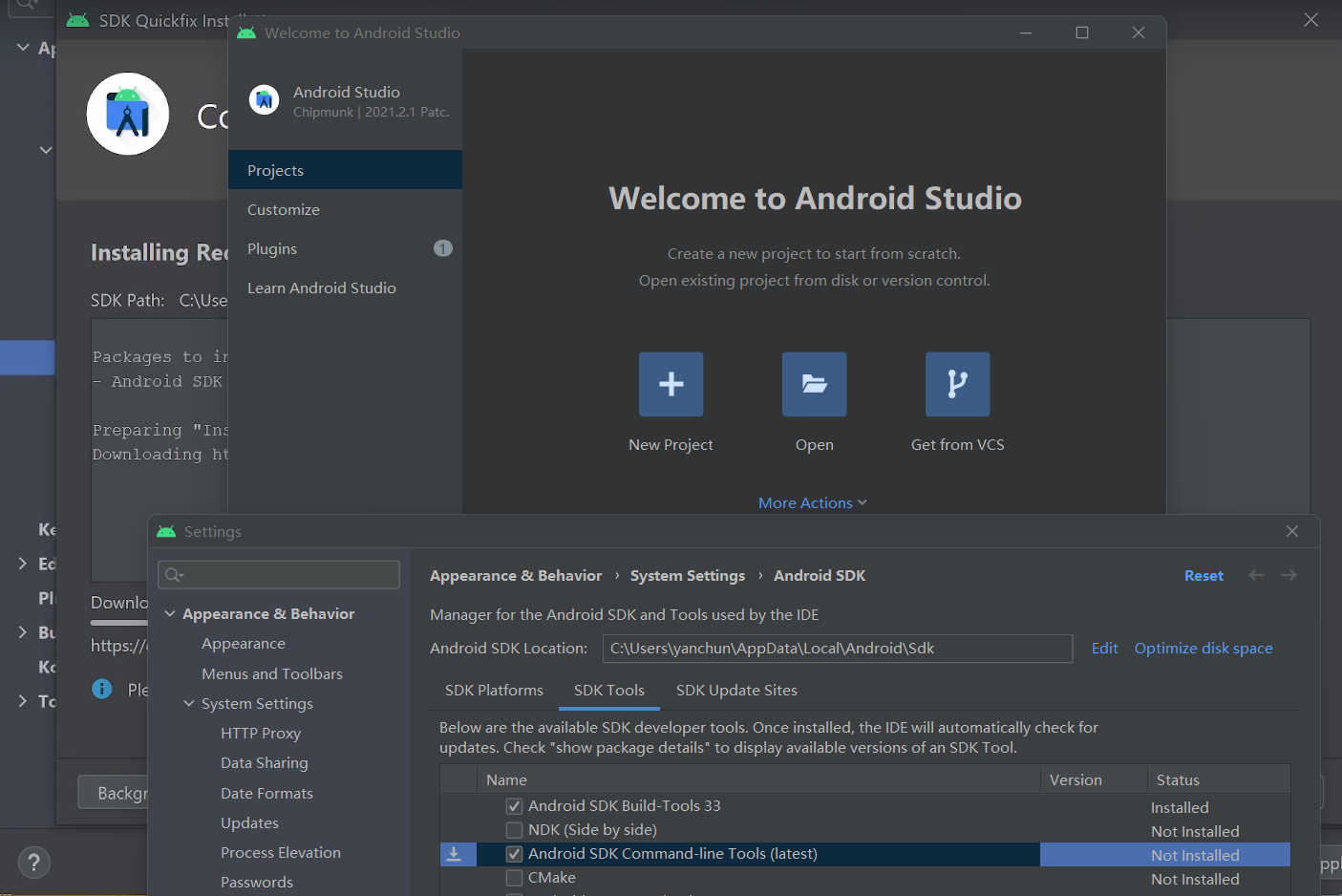Open SDK Update Sites tab
Image resolution: width=1342 pixels, height=896 pixels.
[736, 690]
